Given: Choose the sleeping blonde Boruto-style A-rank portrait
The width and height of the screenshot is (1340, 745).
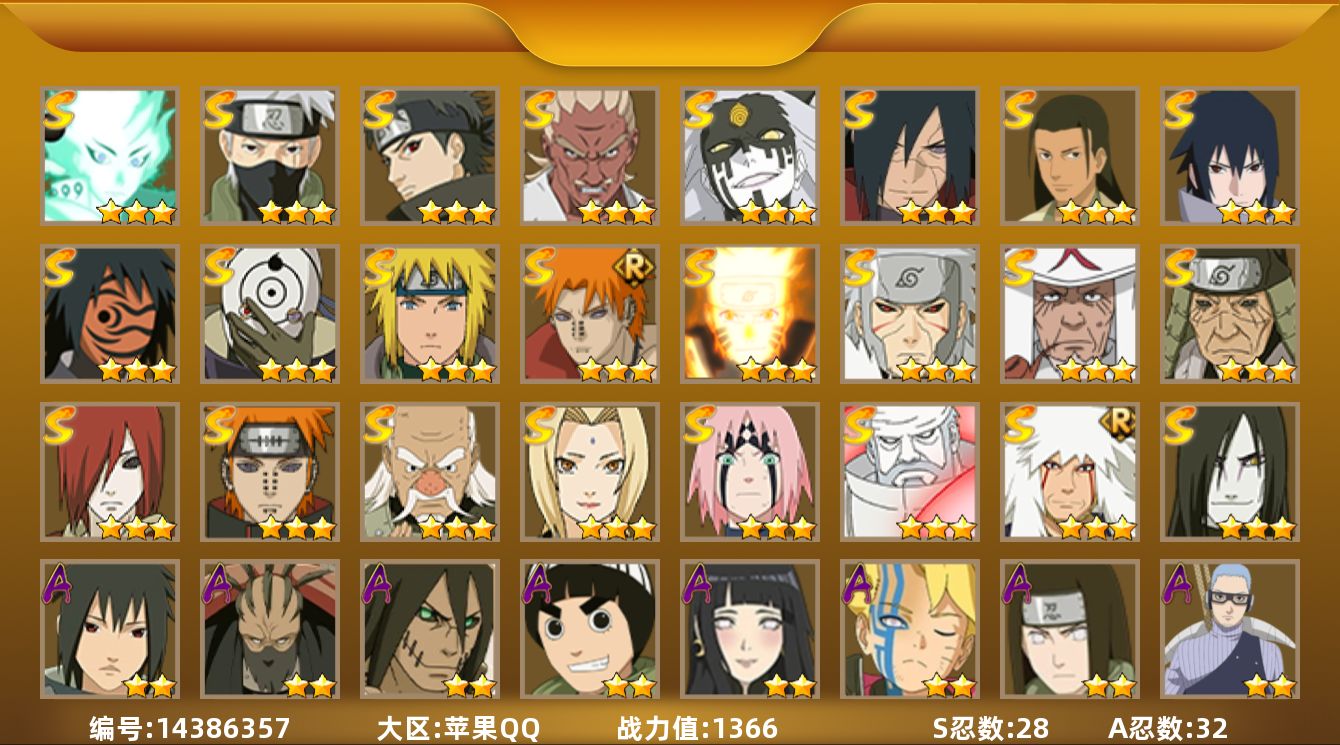Looking at the screenshot, I should click(x=910, y=629).
